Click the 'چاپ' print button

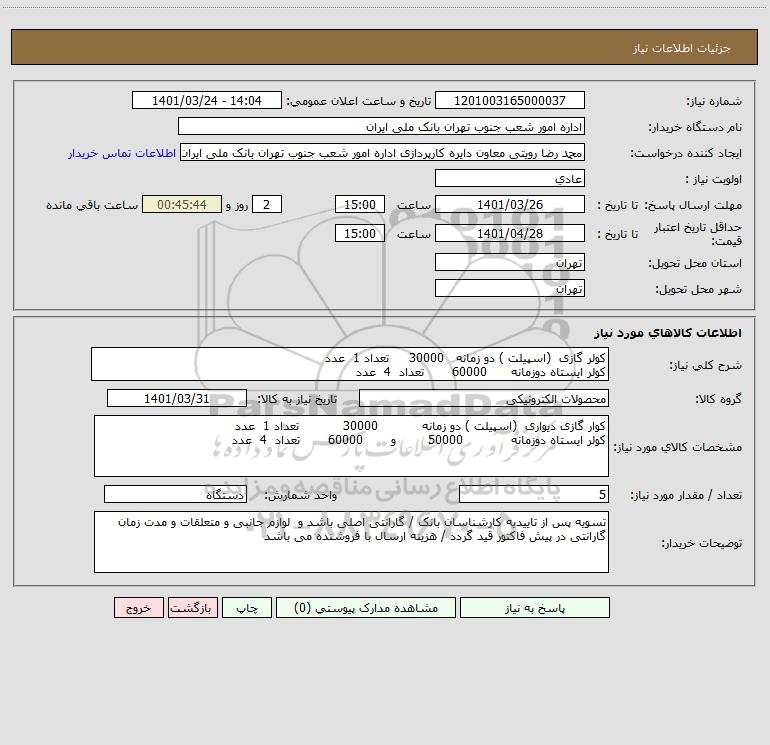pyautogui.click(x=247, y=608)
